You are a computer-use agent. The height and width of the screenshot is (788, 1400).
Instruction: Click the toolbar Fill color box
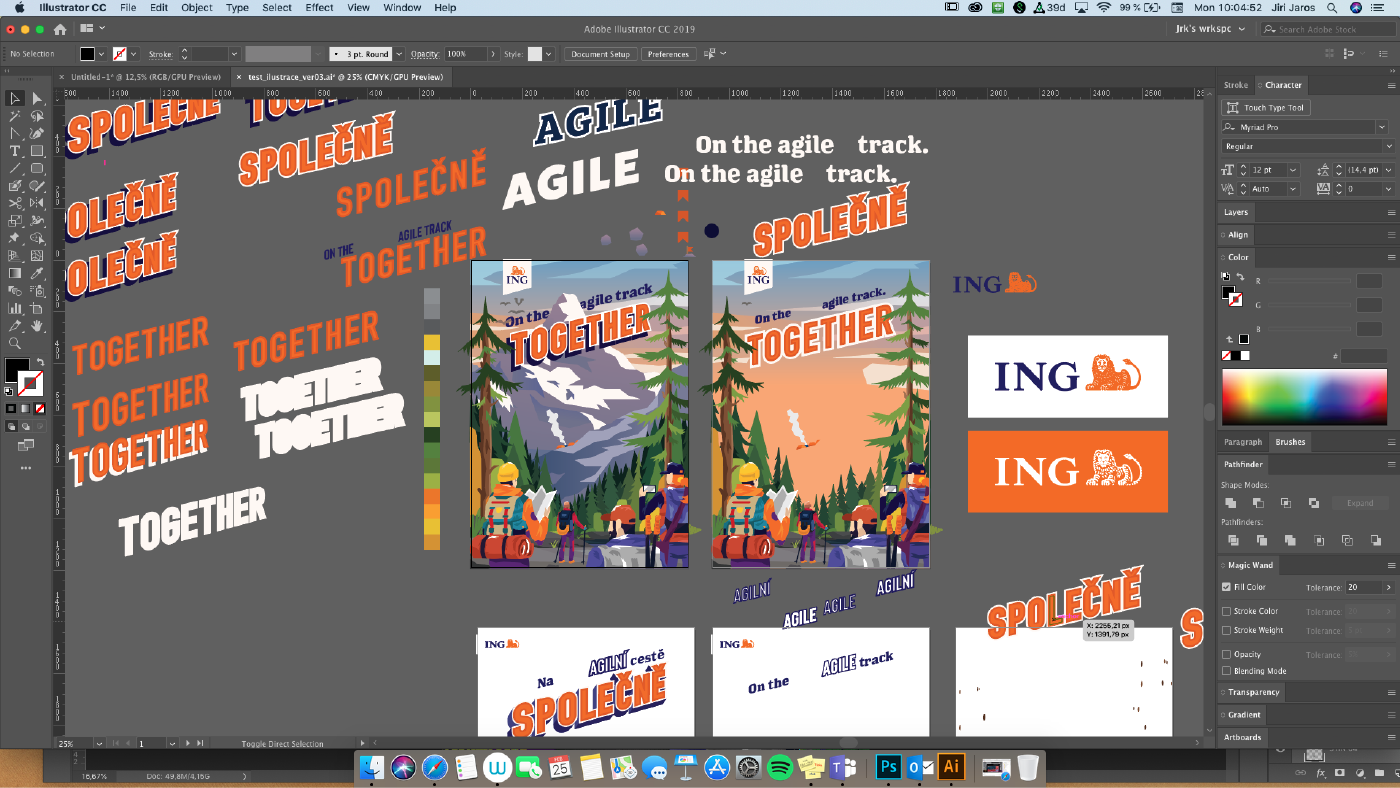[x=17, y=370]
